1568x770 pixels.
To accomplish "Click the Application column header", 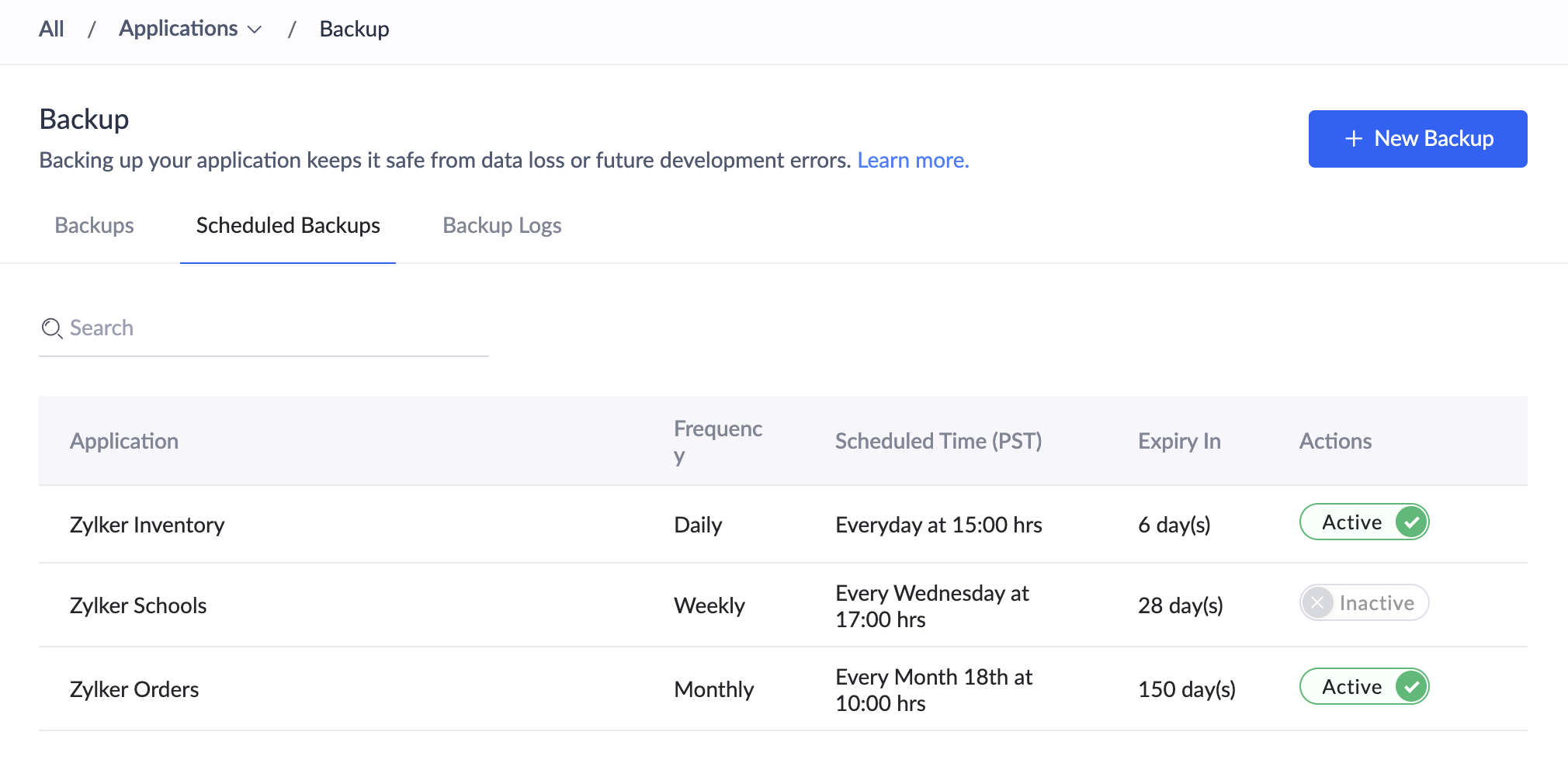I will point(124,441).
